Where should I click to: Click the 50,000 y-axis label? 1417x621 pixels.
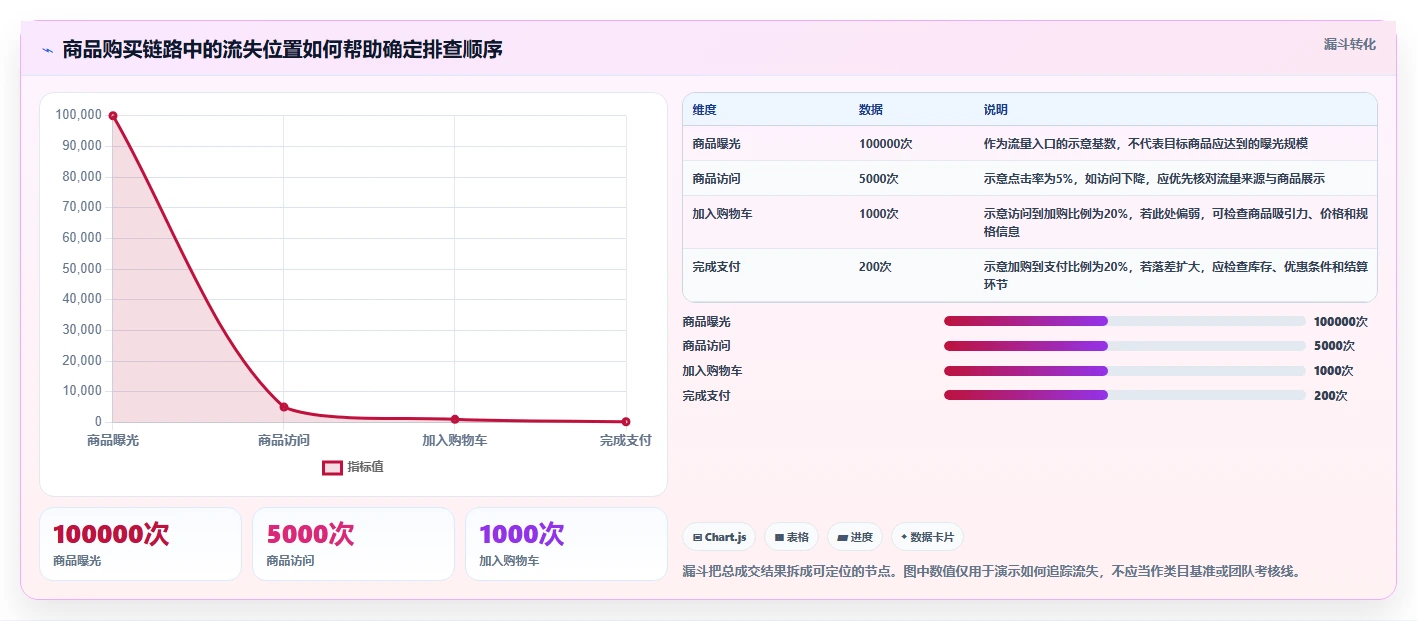click(x=82, y=268)
